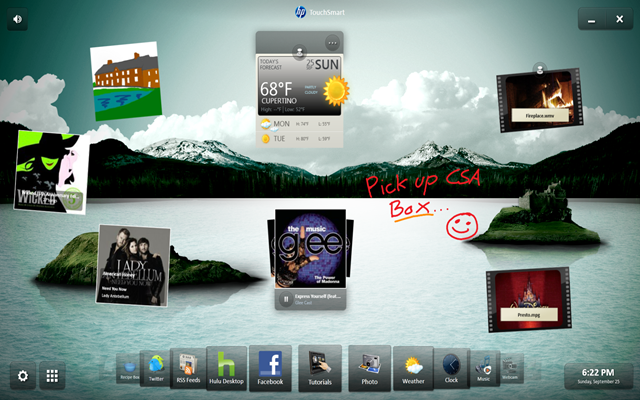640x400 pixels.
Task: Open the weather widget options menu
Action: tap(333, 42)
